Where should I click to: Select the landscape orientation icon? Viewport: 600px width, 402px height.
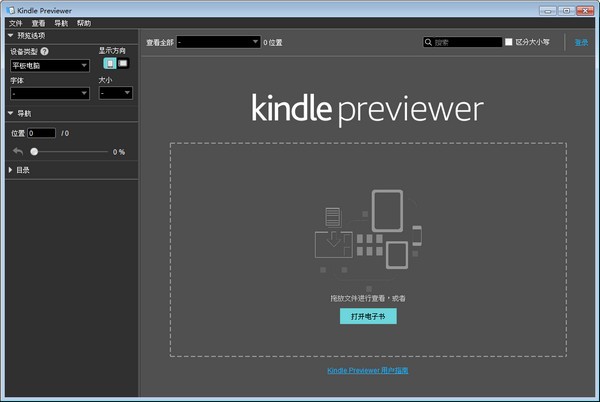point(123,63)
